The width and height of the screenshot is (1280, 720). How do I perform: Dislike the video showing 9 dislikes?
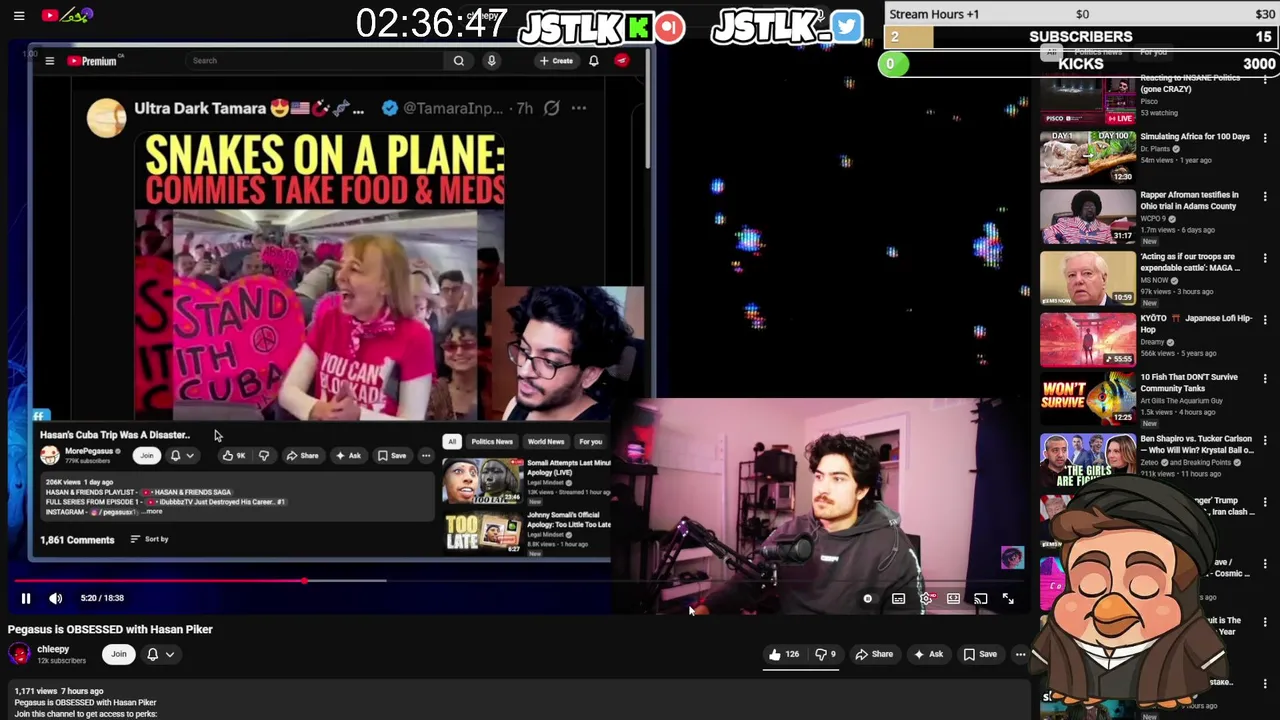click(825, 654)
